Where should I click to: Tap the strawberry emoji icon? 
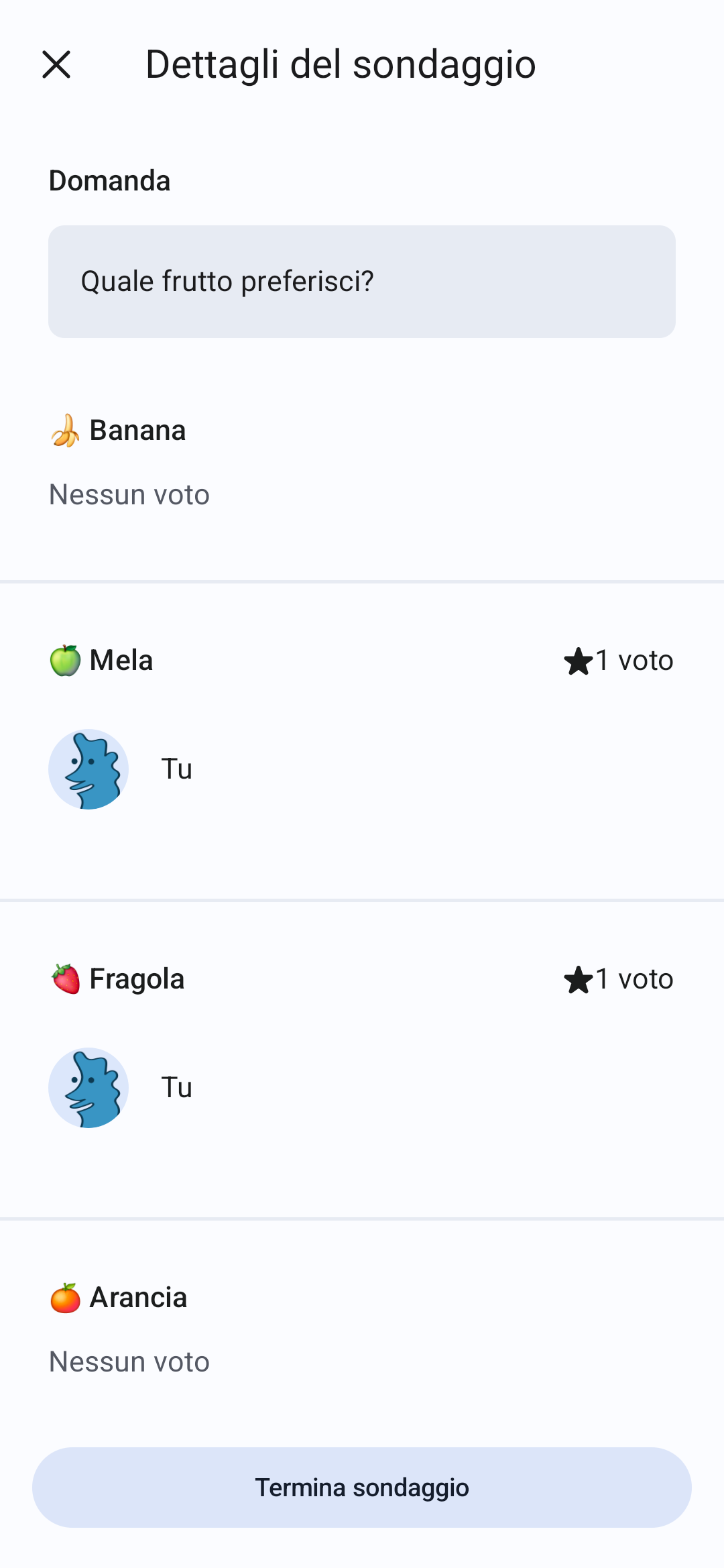click(x=65, y=979)
